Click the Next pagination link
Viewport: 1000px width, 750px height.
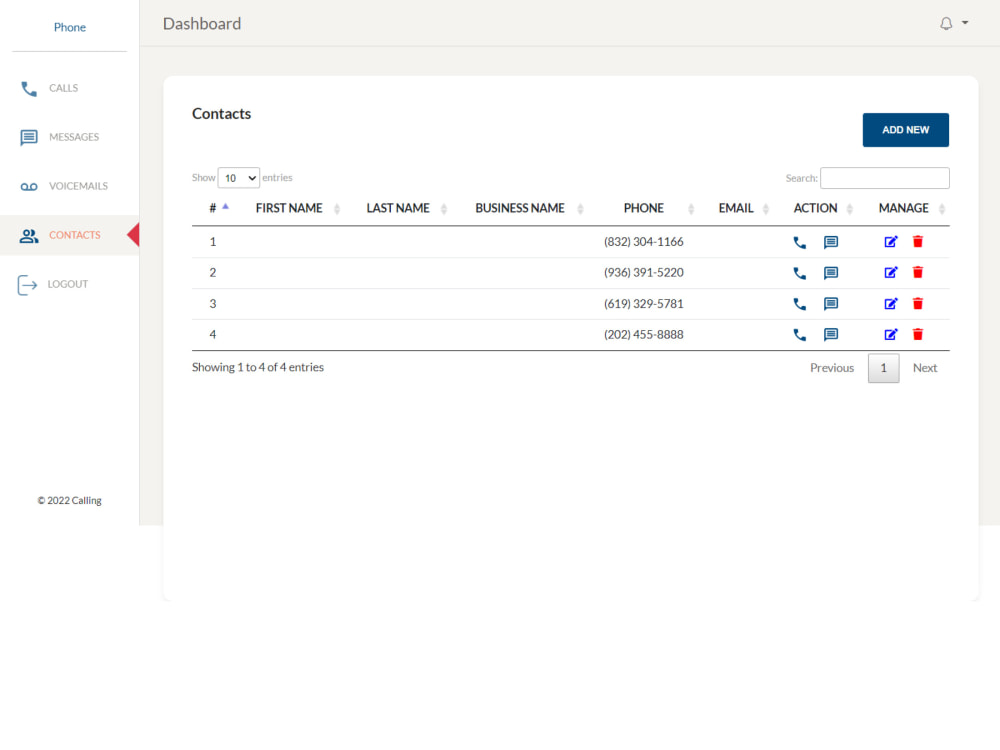pos(925,368)
